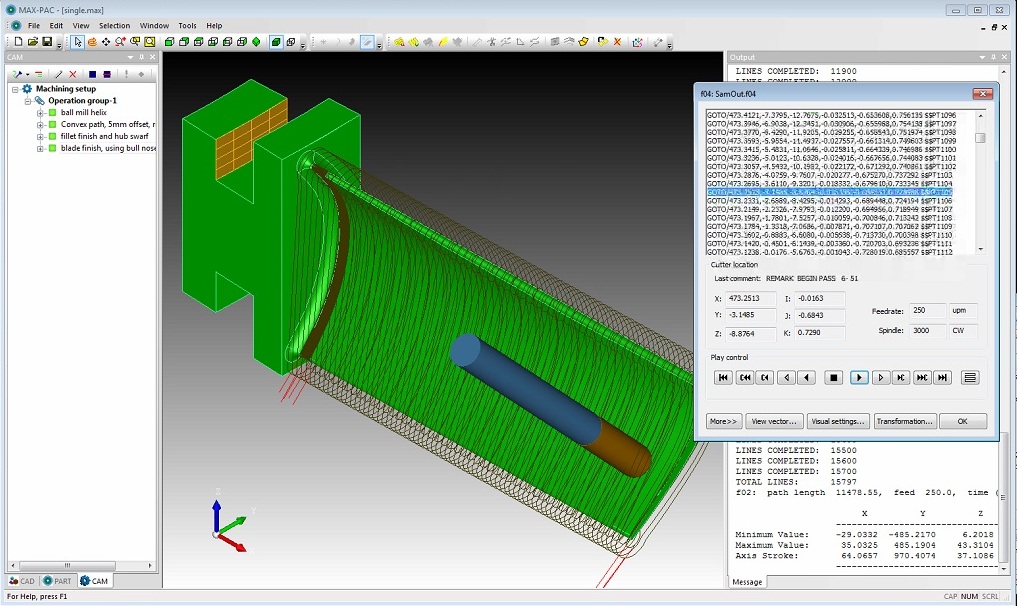Open the Tools menu
The width and height of the screenshot is (1017, 606).
pyautogui.click(x=187, y=26)
